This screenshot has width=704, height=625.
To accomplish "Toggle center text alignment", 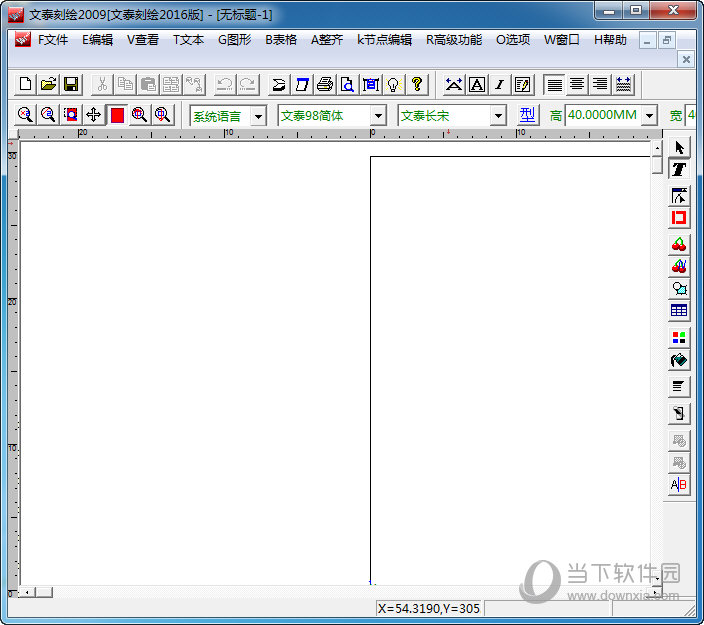I will (577, 84).
